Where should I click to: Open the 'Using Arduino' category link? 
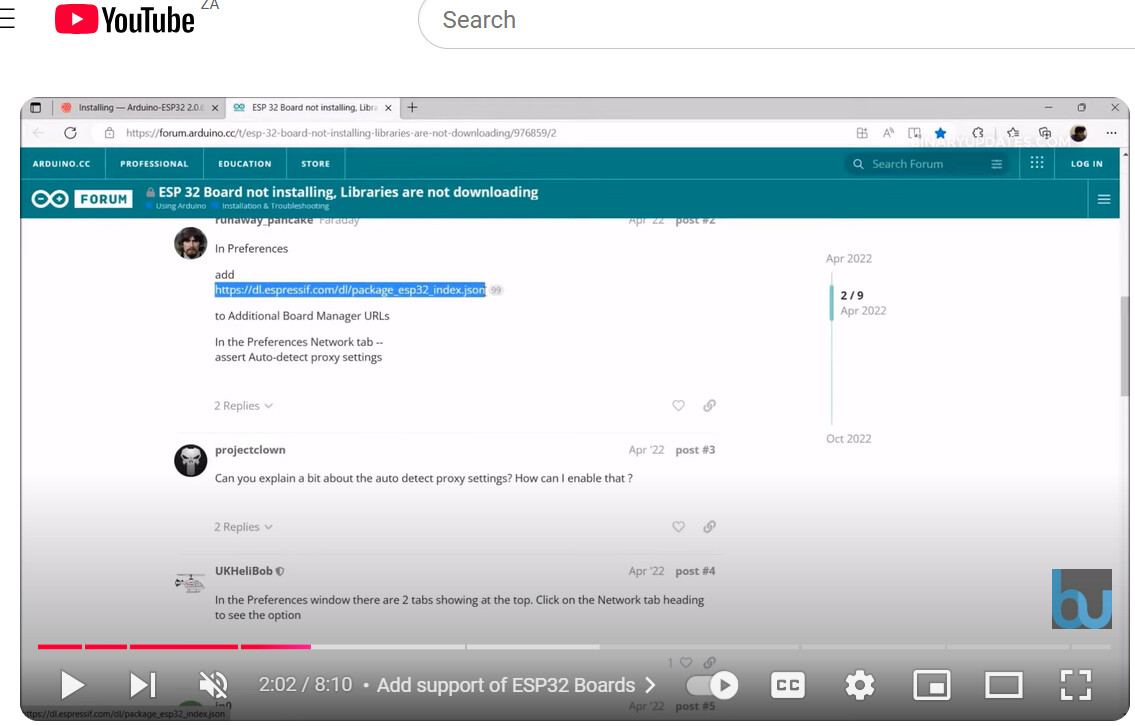181,206
